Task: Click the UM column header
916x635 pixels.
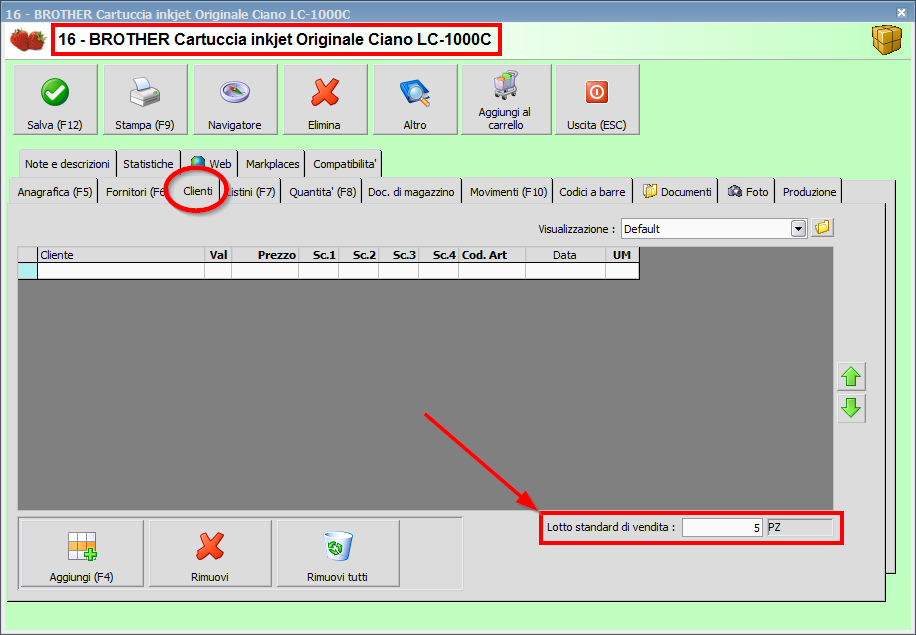Action: point(622,255)
